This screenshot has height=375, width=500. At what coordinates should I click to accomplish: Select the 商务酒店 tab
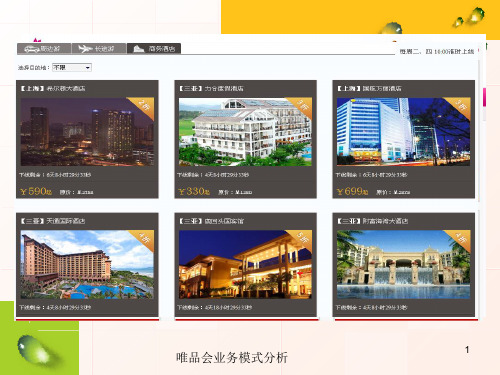point(154,49)
